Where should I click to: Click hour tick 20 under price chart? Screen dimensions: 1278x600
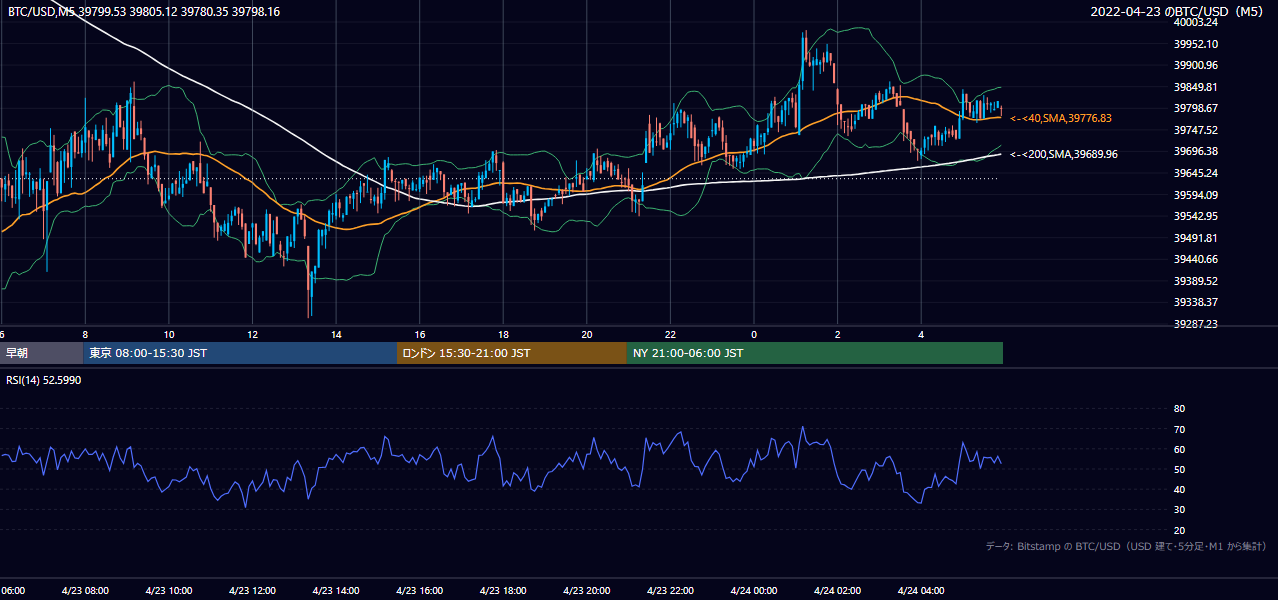pos(587,334)
